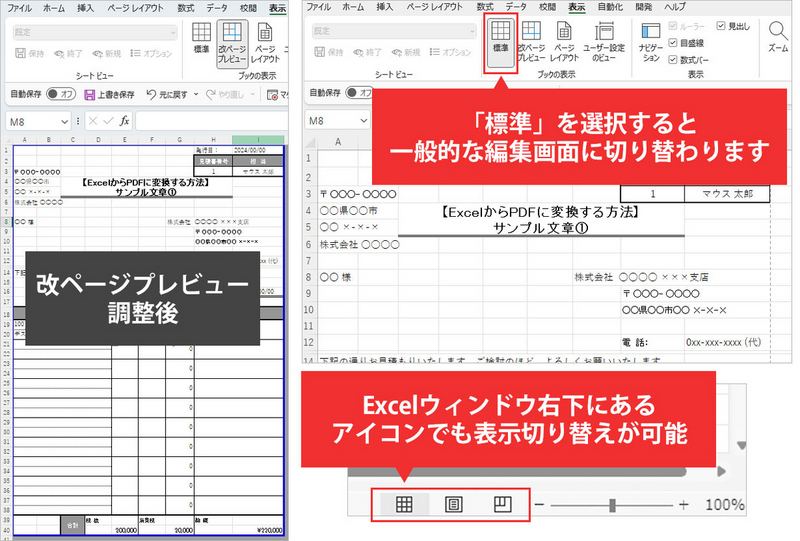
Task: Open ユーザー設定のビュー custom views
Action: pos(604,42)
